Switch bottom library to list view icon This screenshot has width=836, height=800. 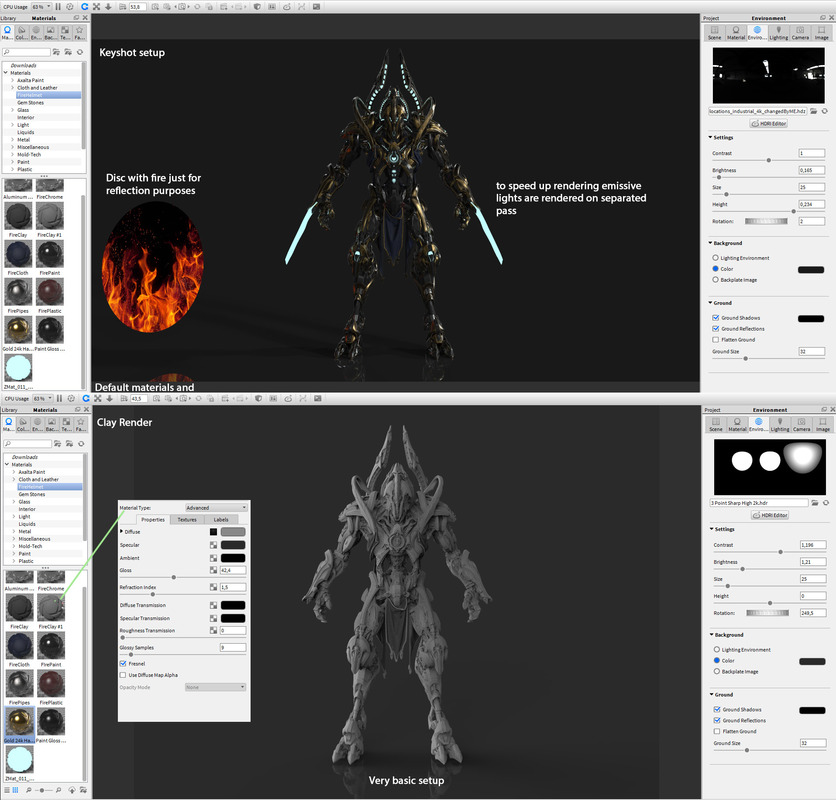7,790
